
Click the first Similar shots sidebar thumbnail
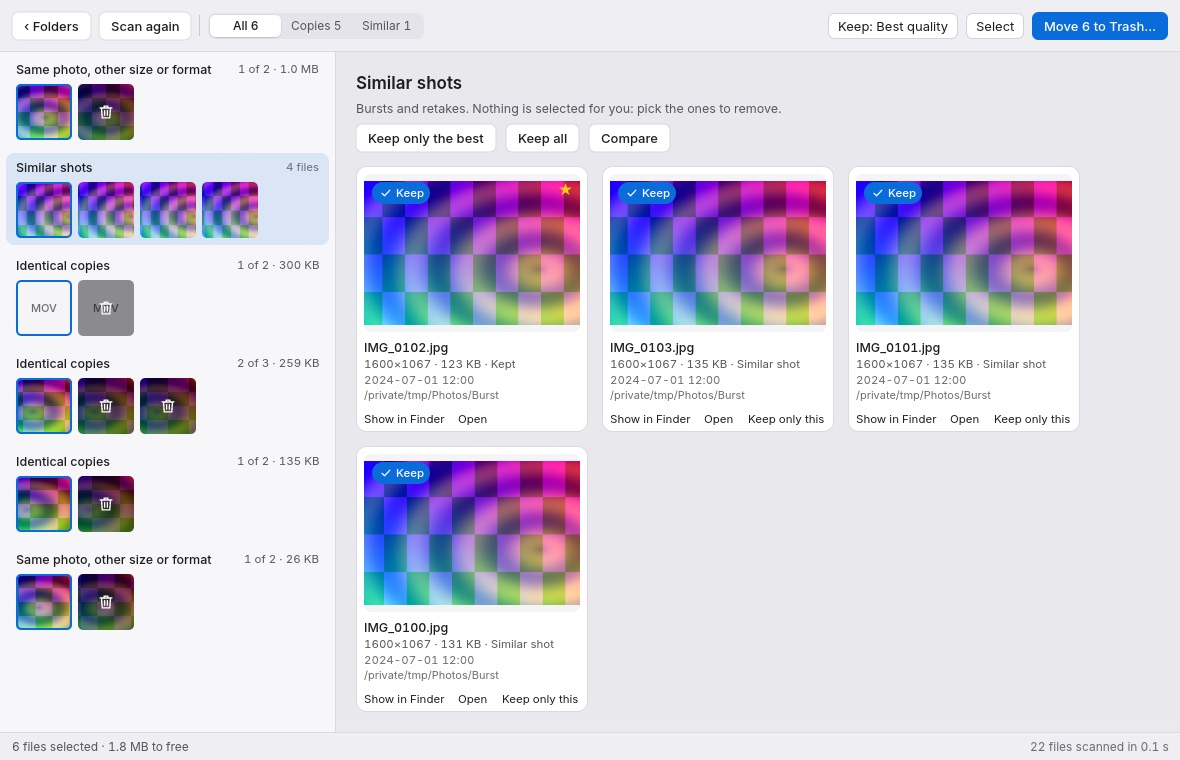[x=44, y=210]
